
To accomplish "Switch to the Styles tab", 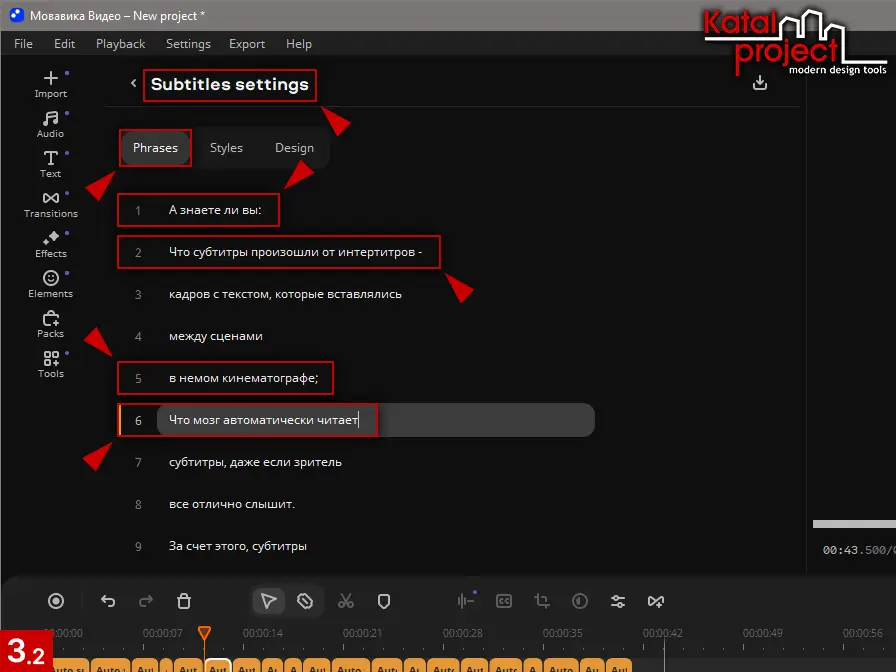I will pos(226,148).
